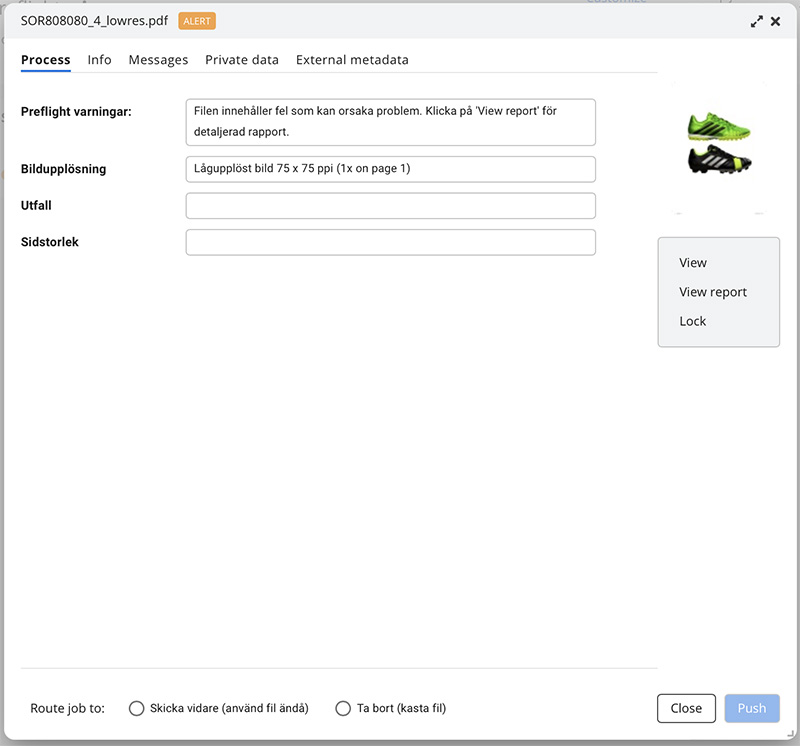Select the empty Sidstorlek input field
Image resolution: width=800 pixels, height=746 pixels.
point(390,243)
